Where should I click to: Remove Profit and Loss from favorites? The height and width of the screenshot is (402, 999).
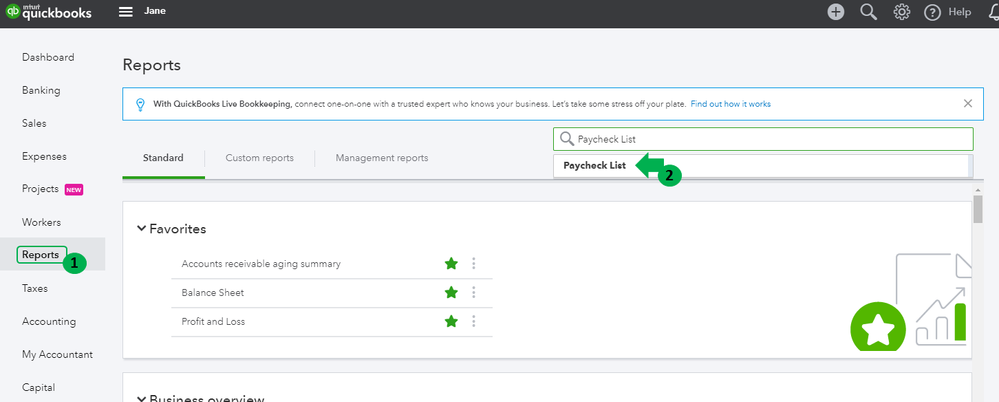click(x=451, y=322)
